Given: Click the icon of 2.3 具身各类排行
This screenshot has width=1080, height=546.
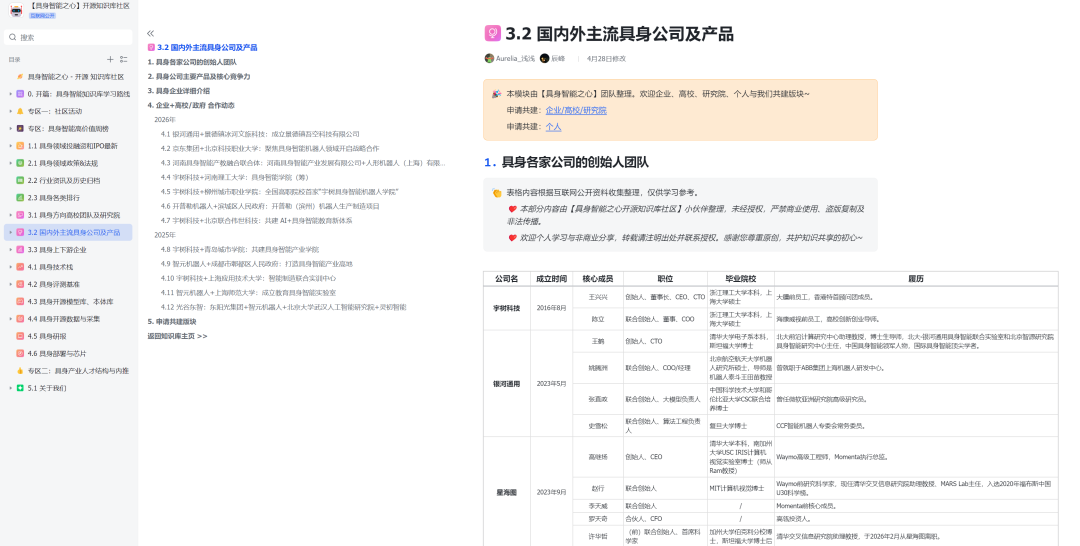Looking at the screenshot, I should (x=20, y=198).
